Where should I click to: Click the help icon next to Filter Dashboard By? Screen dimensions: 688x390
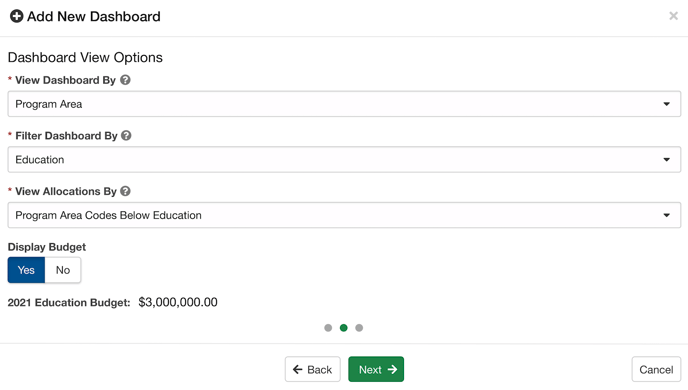(x=126, y=136)
